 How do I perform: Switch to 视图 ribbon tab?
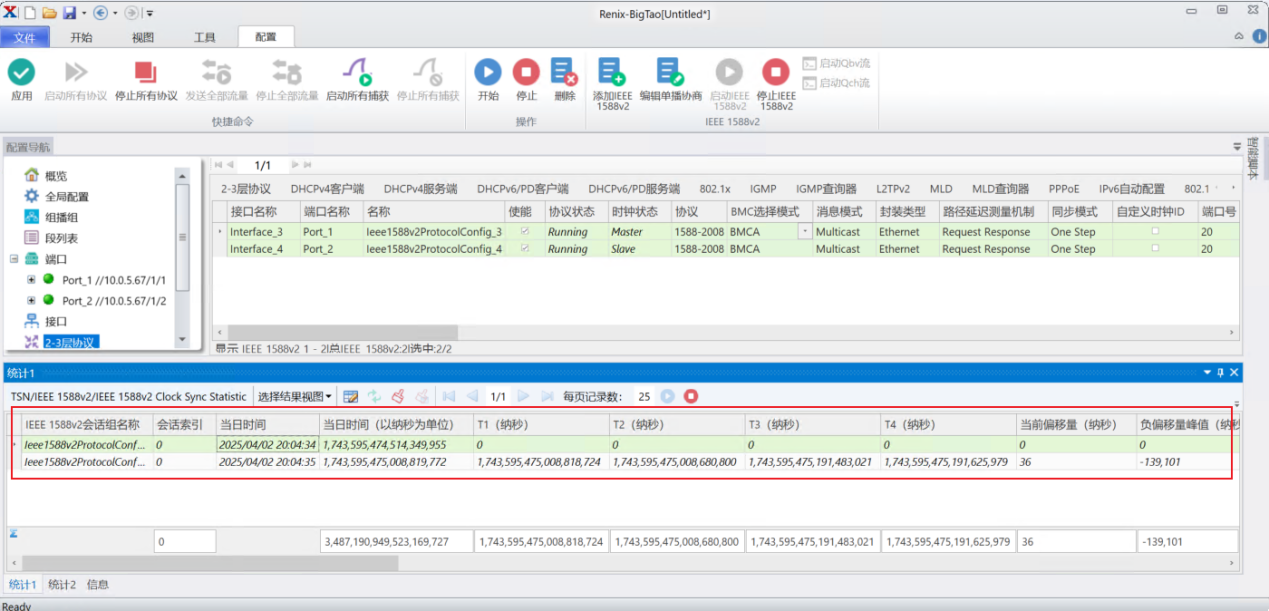[143, 37]
